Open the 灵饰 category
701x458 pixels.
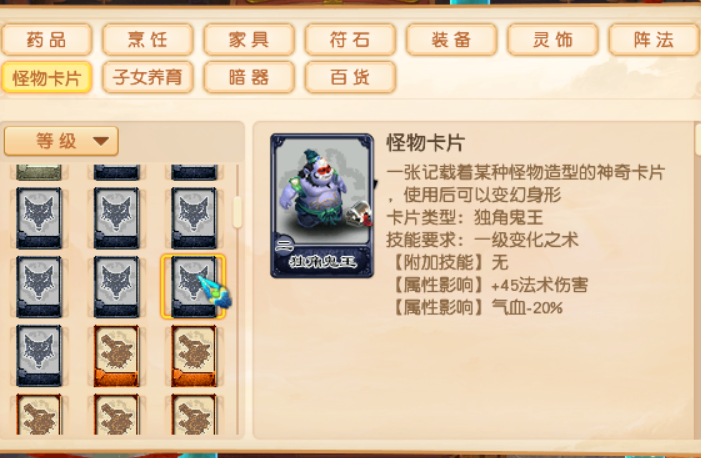[553, 40]
